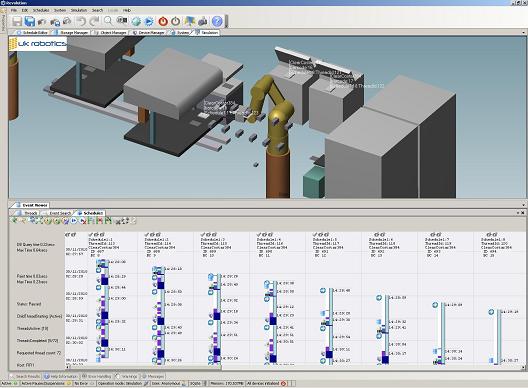Toggle checkmark on Schedule1:2 column header
The height and width of the screenshot is (388, 528).
point(146,234)
